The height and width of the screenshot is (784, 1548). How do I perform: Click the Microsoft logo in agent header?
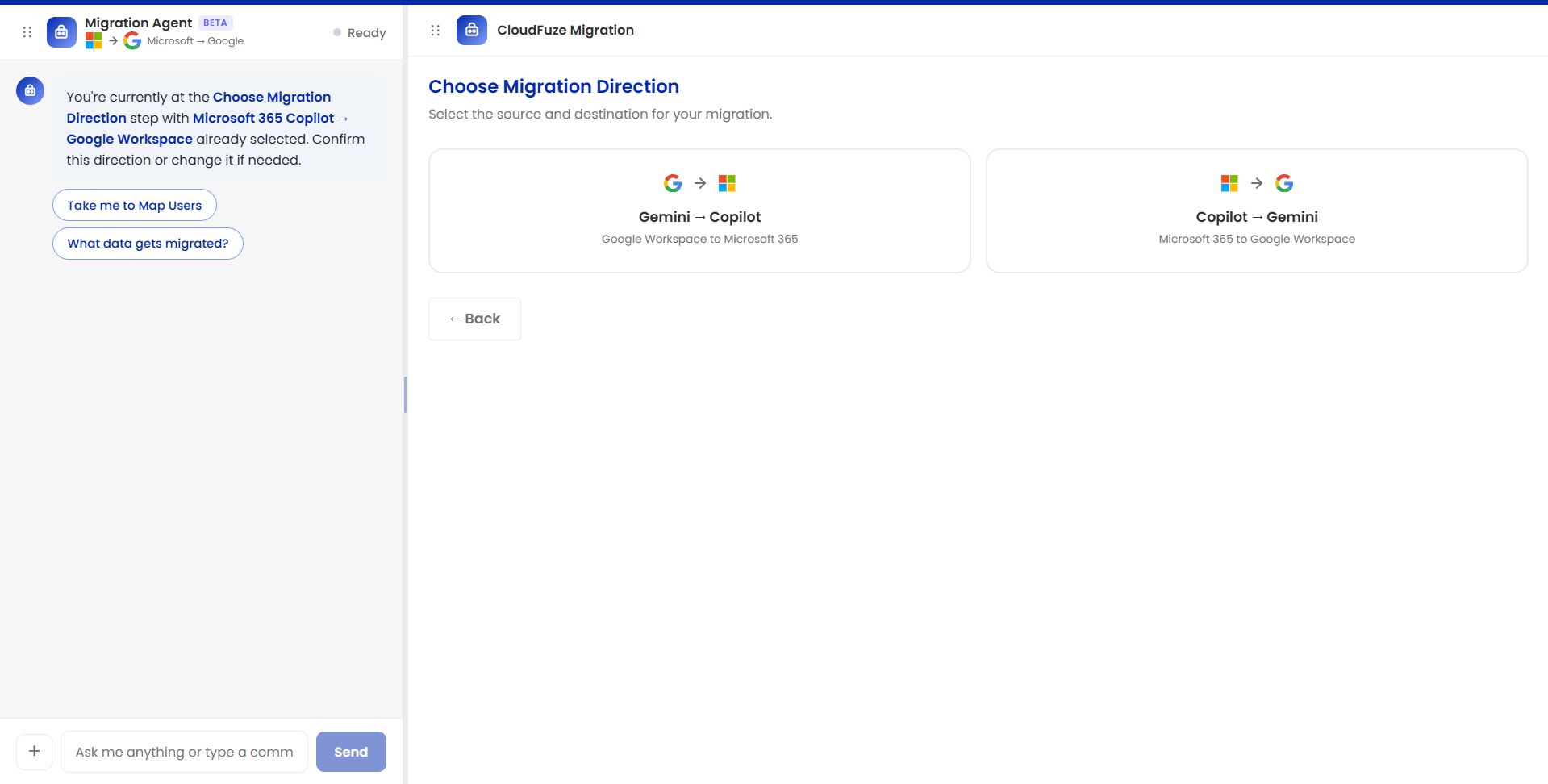click(x=94, y=41)
